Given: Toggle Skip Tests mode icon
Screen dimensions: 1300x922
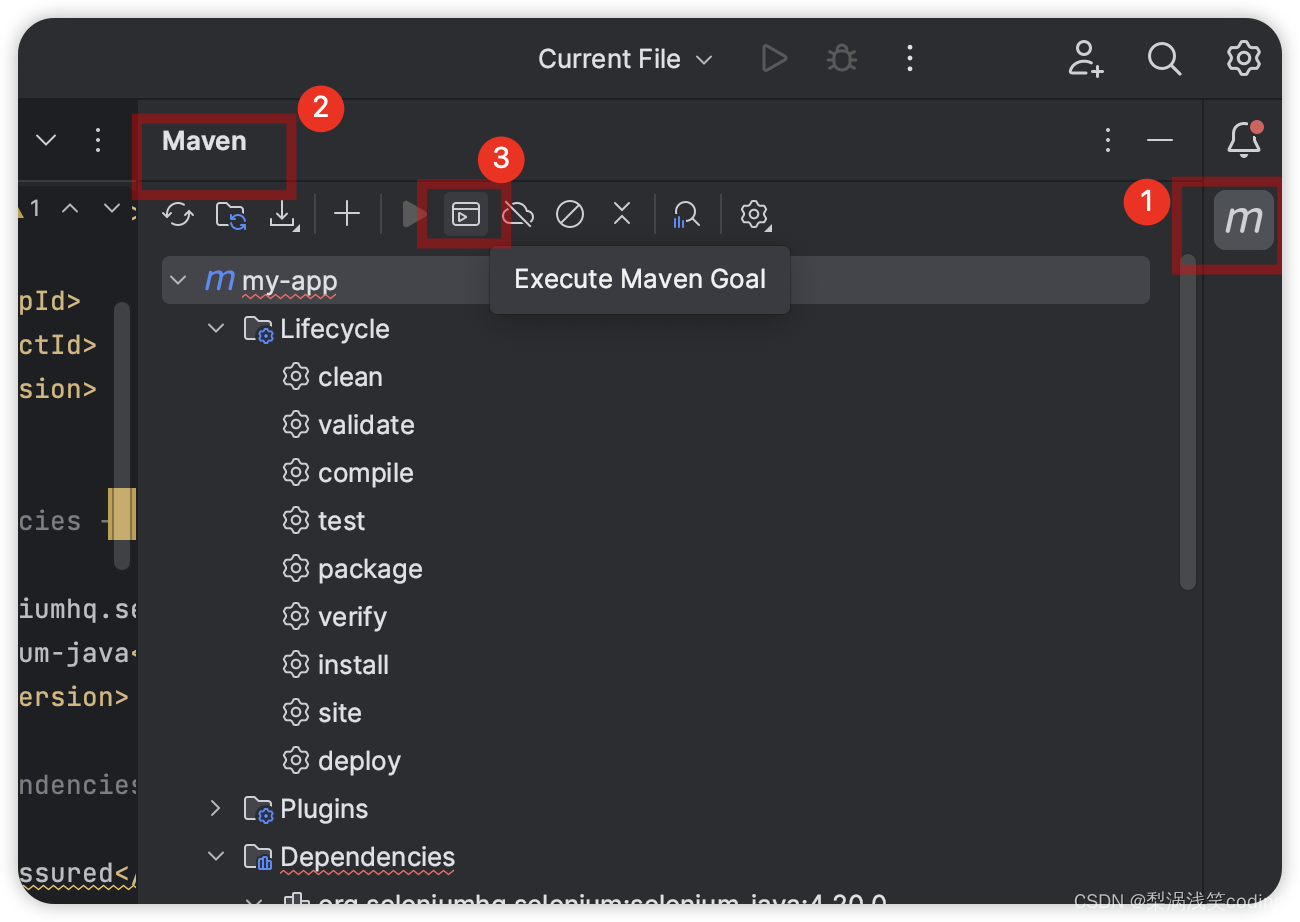Looking at the screenshot, I should 570,214.
